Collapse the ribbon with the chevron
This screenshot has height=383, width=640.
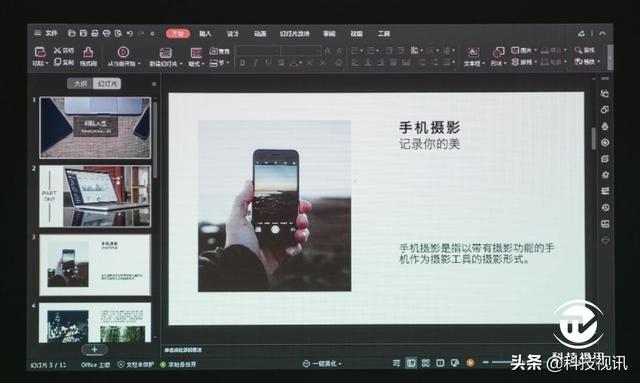(602, 33)
